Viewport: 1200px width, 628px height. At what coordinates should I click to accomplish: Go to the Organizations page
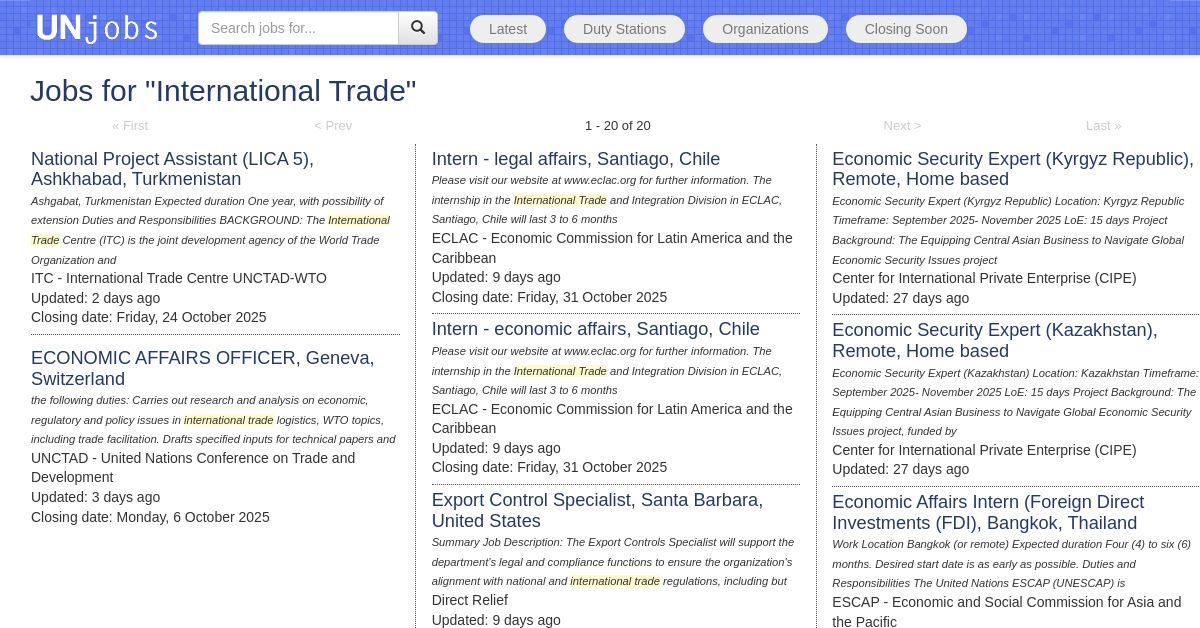pyautogui.click(x=765, y=29)
